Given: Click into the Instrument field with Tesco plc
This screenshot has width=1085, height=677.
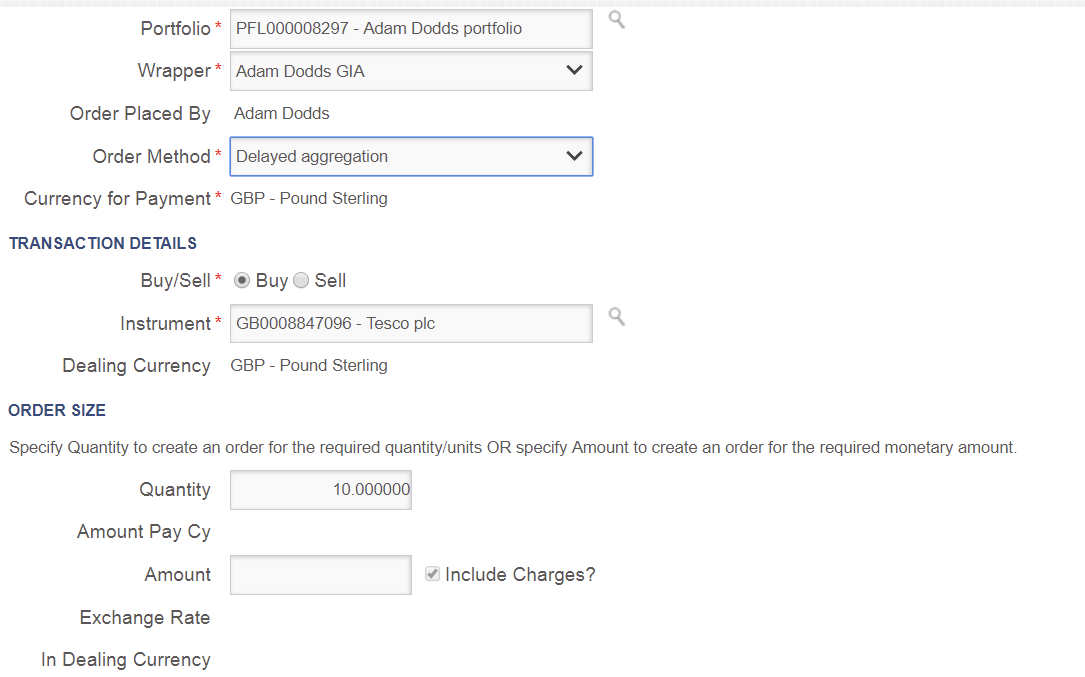Looking at the screenshot, I should coord(411,323).
